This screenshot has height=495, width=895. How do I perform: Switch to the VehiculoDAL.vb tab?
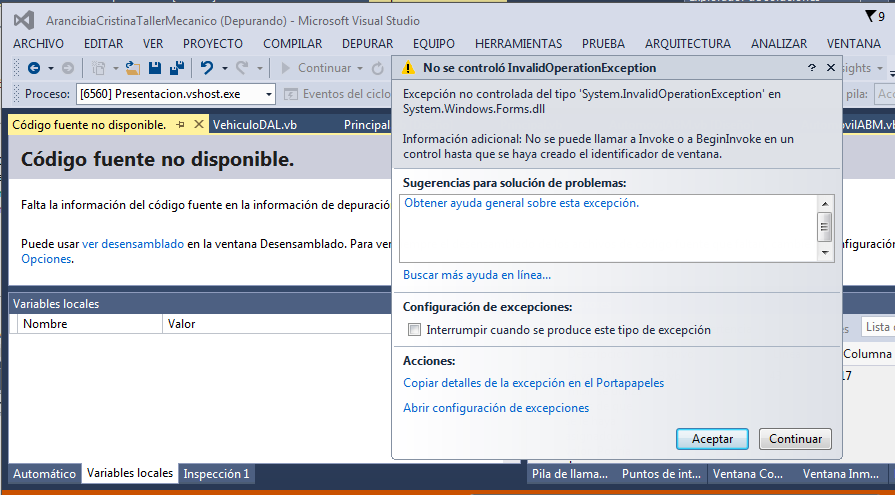click(255, 124)
